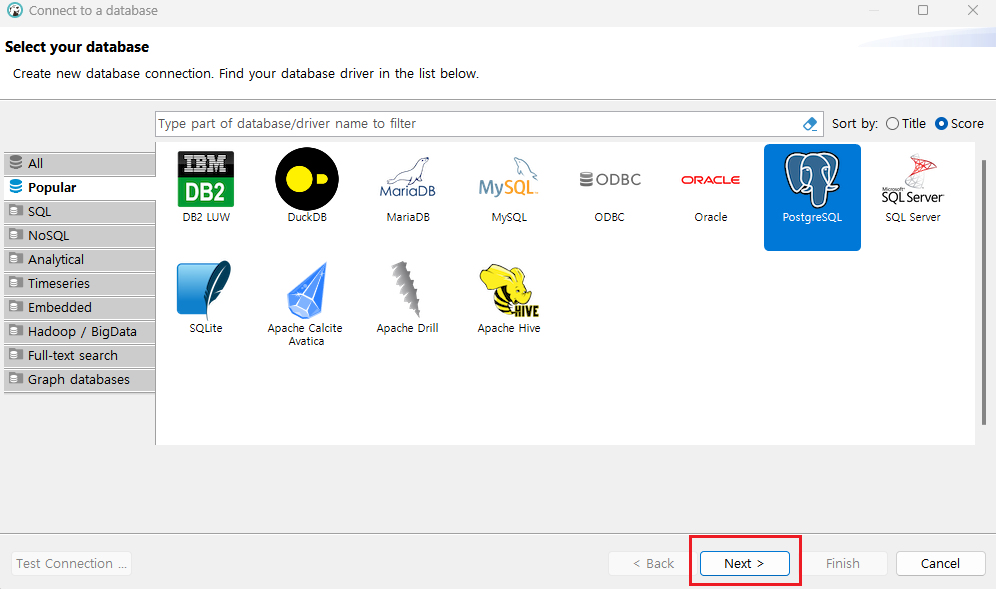Open the Timeseries category
The height and width of the screenshot is (589, 996).
(80, 283)
